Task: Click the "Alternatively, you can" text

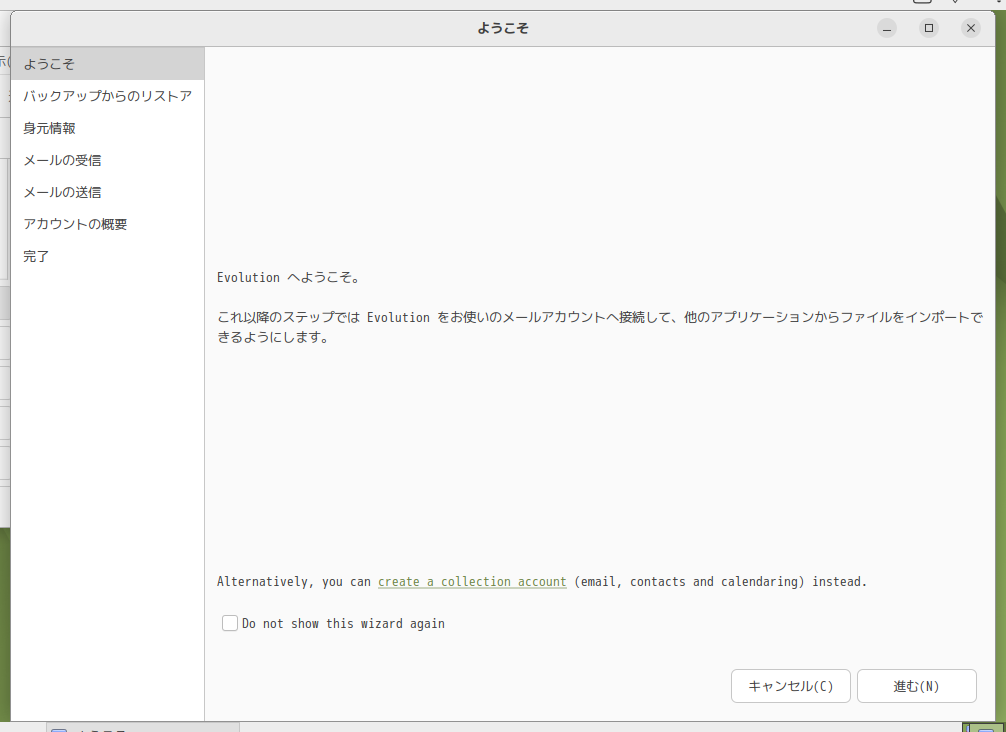Action: (294, 581)
